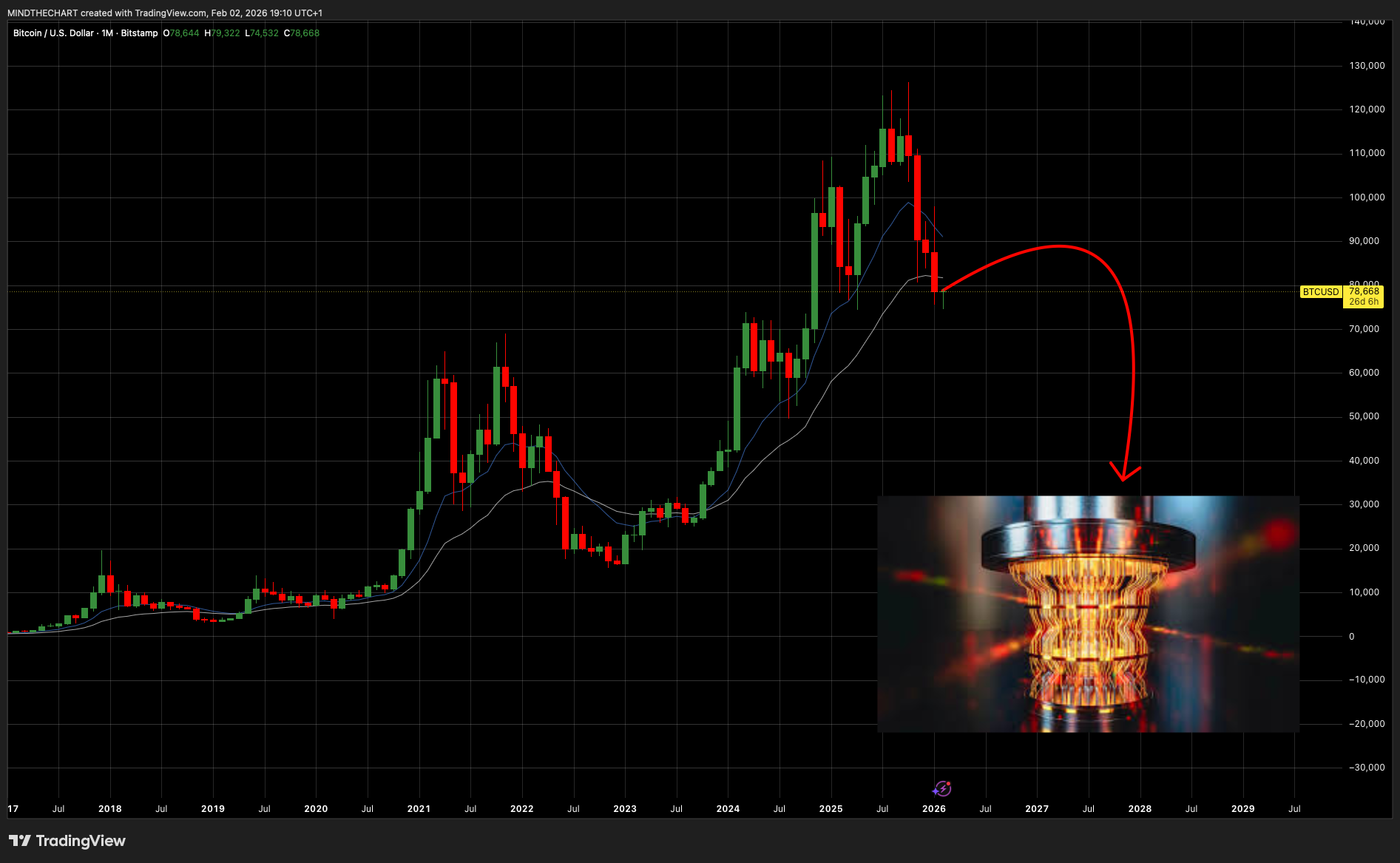Open the purple lightning event icon
The width and height of the screenshot is (1400, 863).
click(x=942, y=788)
